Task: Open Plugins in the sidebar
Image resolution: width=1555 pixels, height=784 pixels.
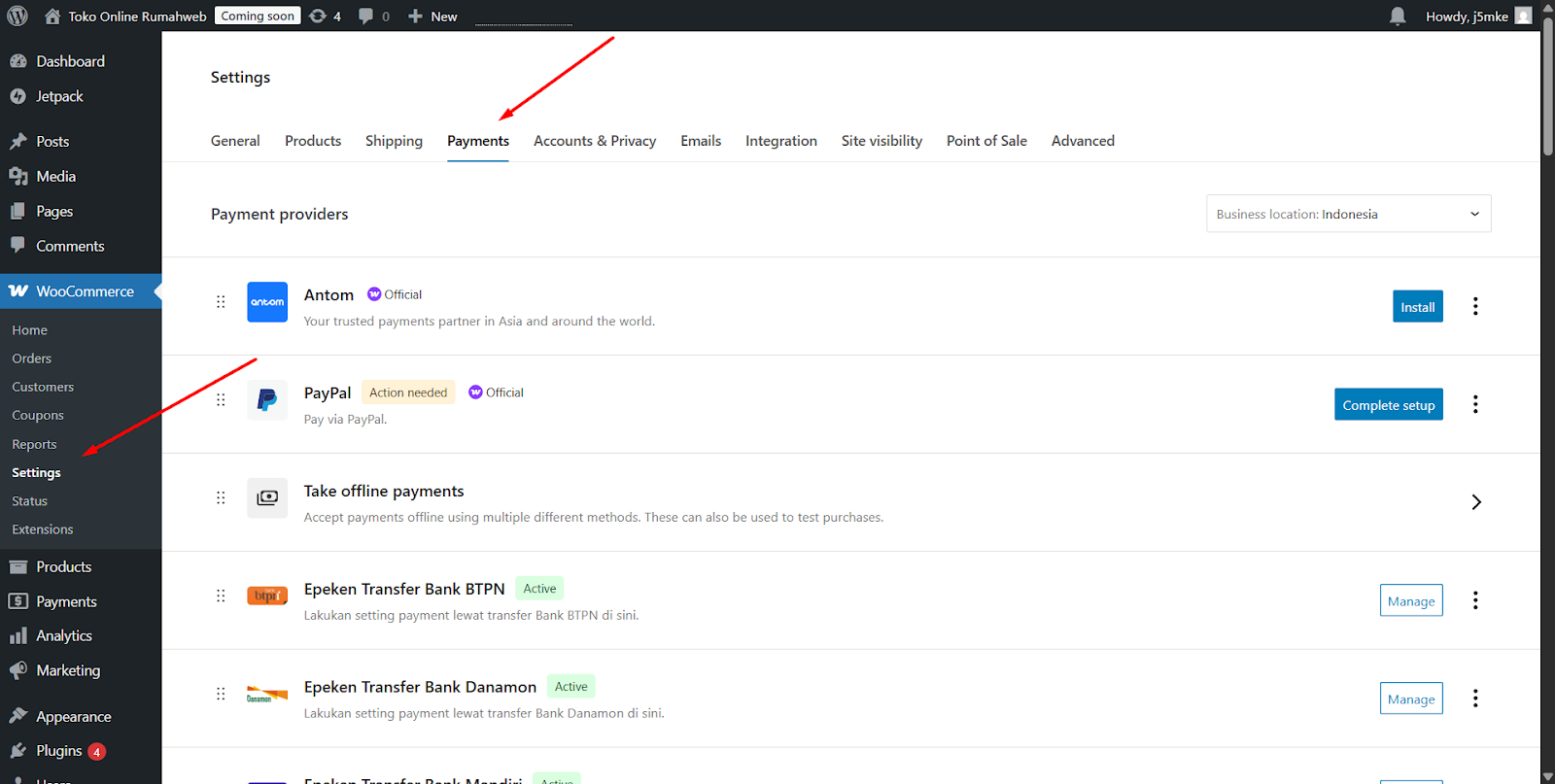Action: 58,751
